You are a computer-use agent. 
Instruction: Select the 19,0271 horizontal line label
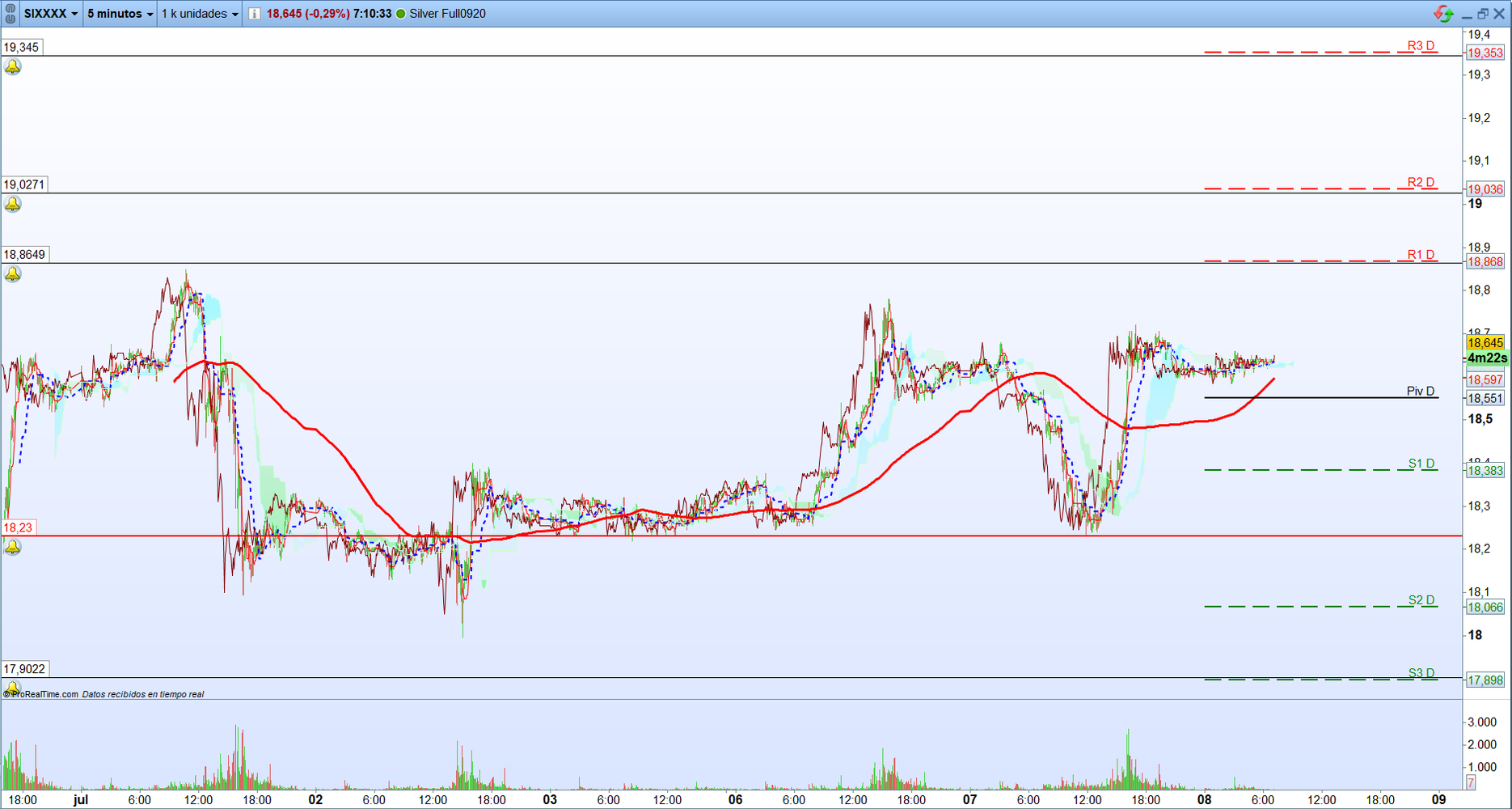pyautogui.click(x=24, y=184)
